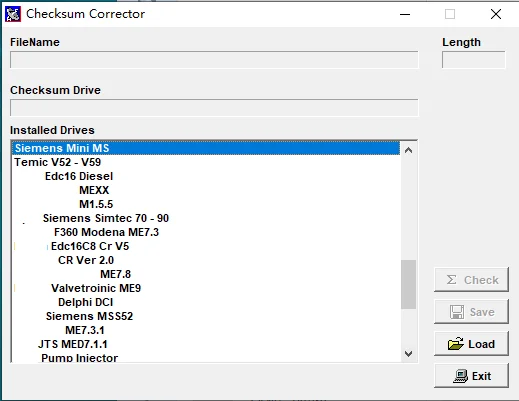This screenshot has height=401, width=519.
Task: Select Siemens Mini MS in the drives list
Action: pyautogui.click(x=206, y=148)
